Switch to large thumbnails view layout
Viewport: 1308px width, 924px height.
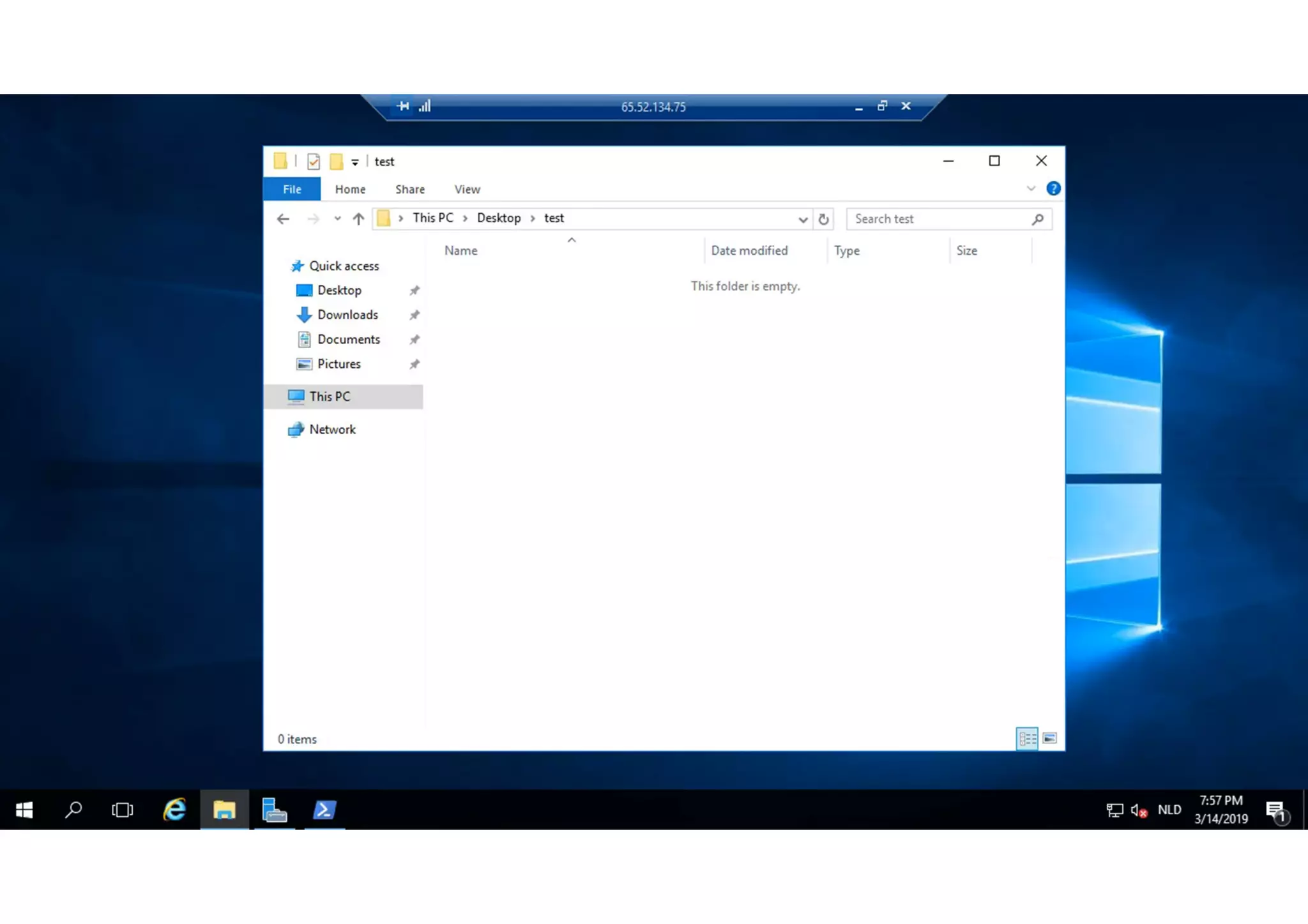[x=1049, y=739]
